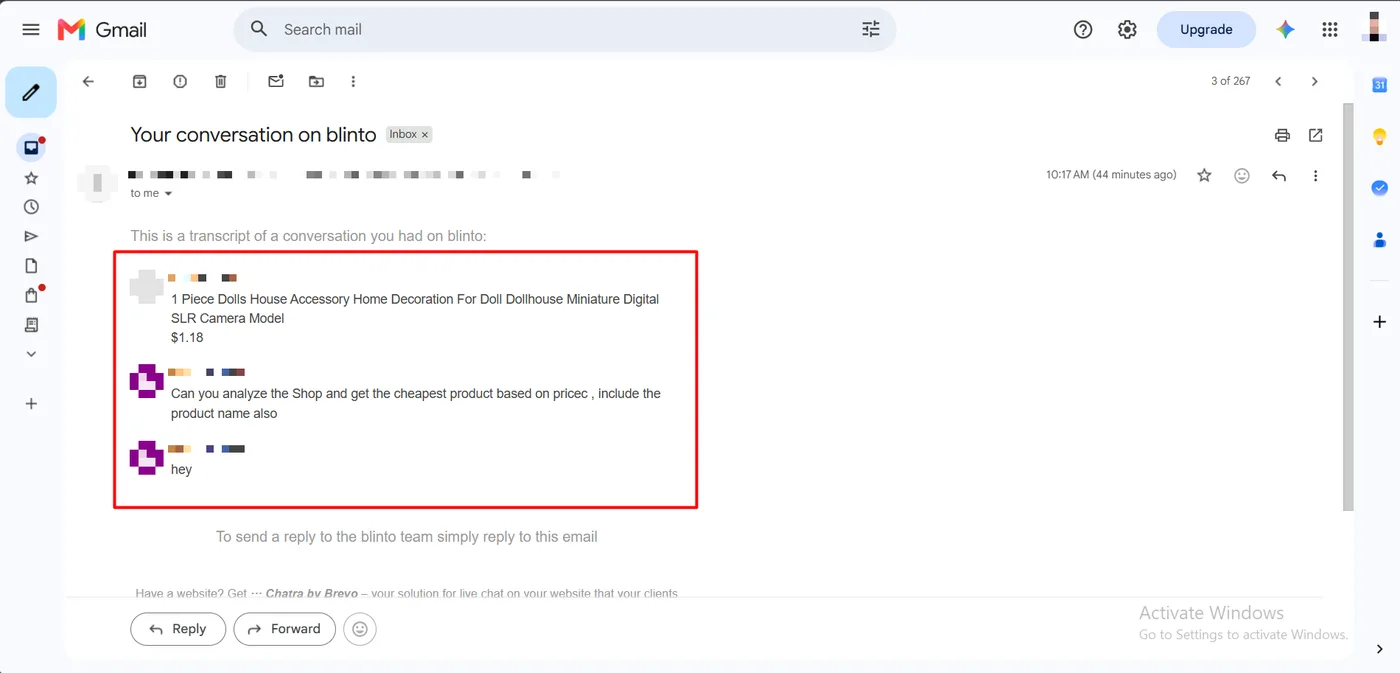This screenshot has width=1400, height=673.
Task: Open Google Tasks side panel
Action: 1380,188
